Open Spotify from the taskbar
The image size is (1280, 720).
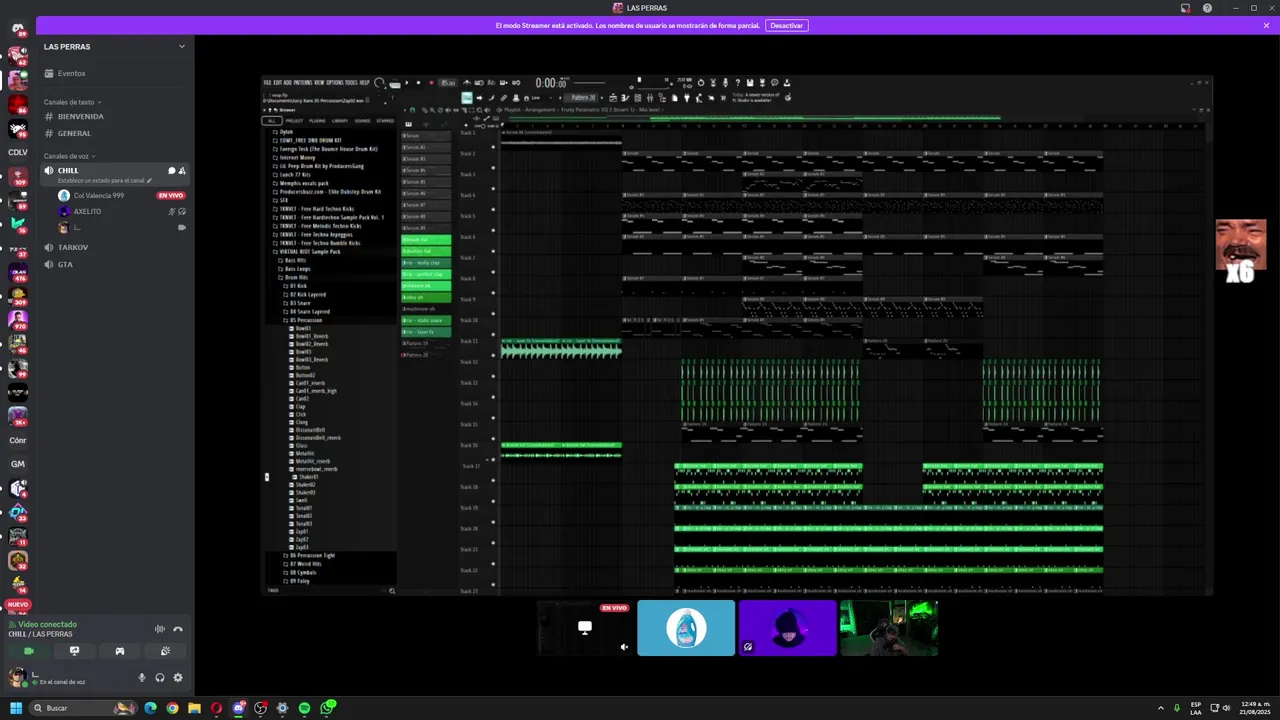[304, 708]
